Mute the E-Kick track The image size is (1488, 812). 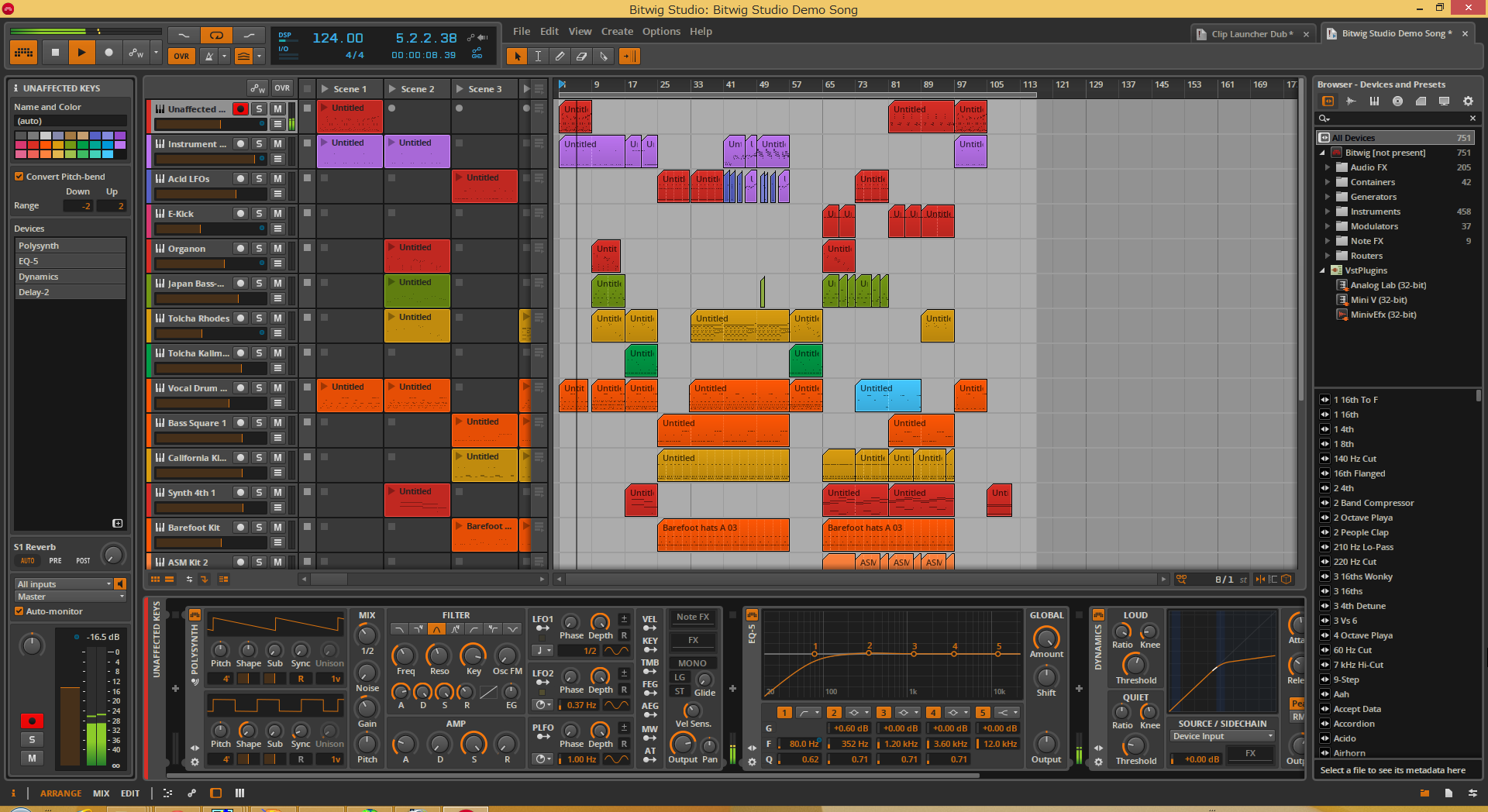277,214
